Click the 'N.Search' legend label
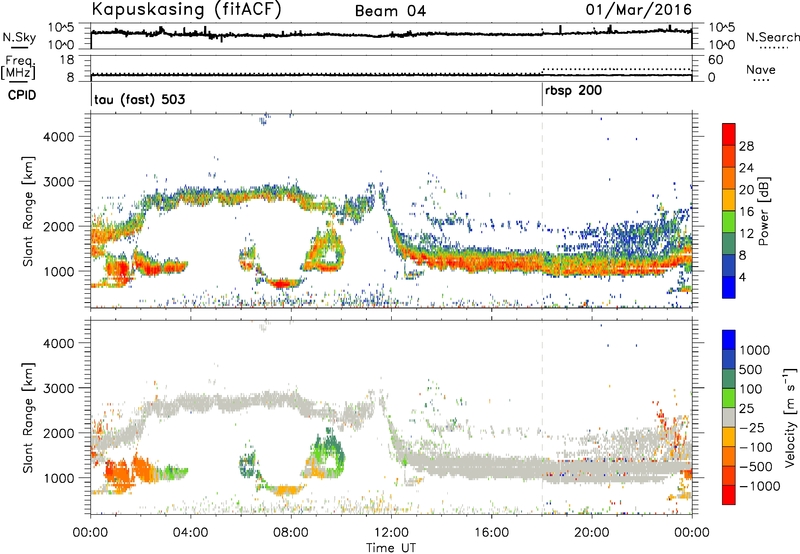The image size is (800, 554). (772, 37)
